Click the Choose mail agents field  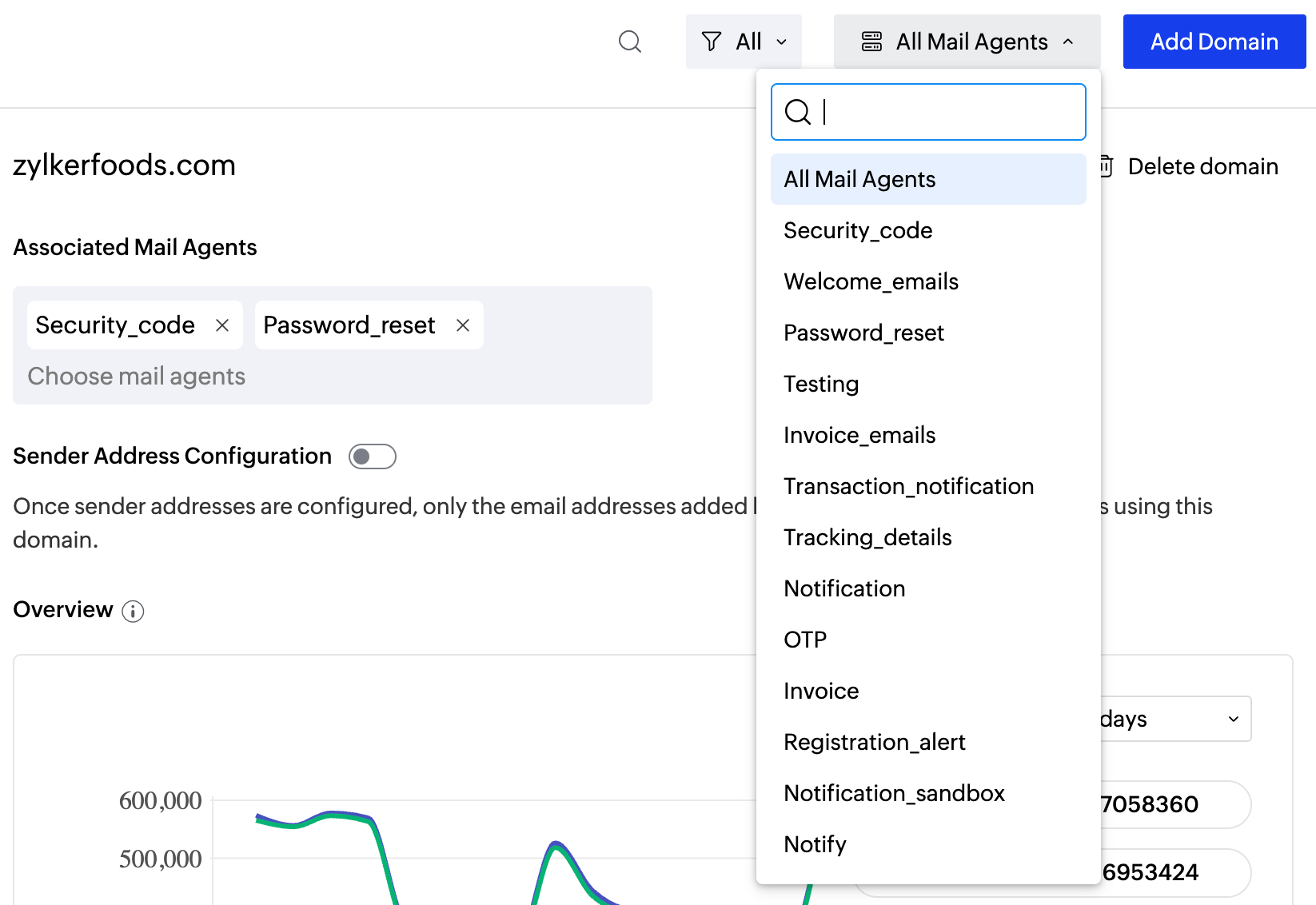[x=137, y=376]
